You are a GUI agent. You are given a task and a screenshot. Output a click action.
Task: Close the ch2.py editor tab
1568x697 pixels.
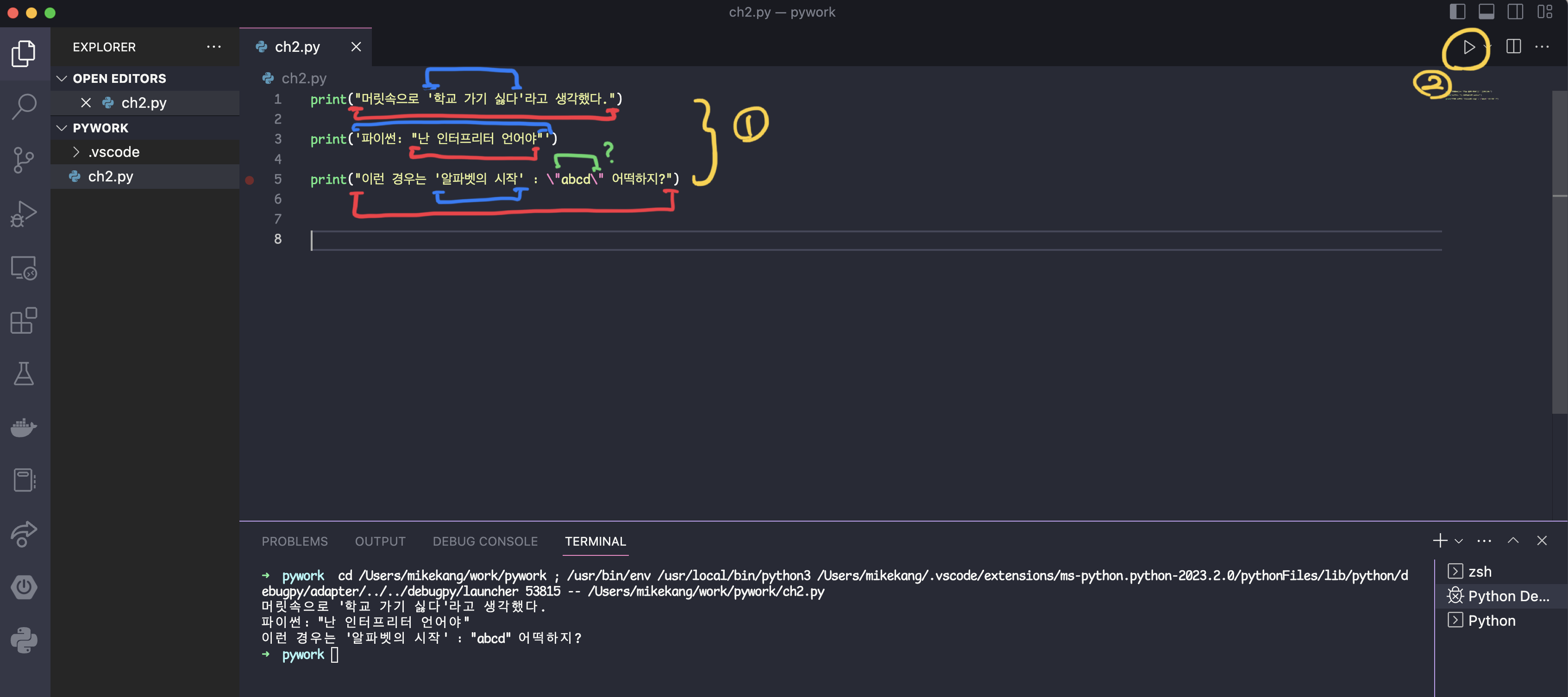[356, 47]
